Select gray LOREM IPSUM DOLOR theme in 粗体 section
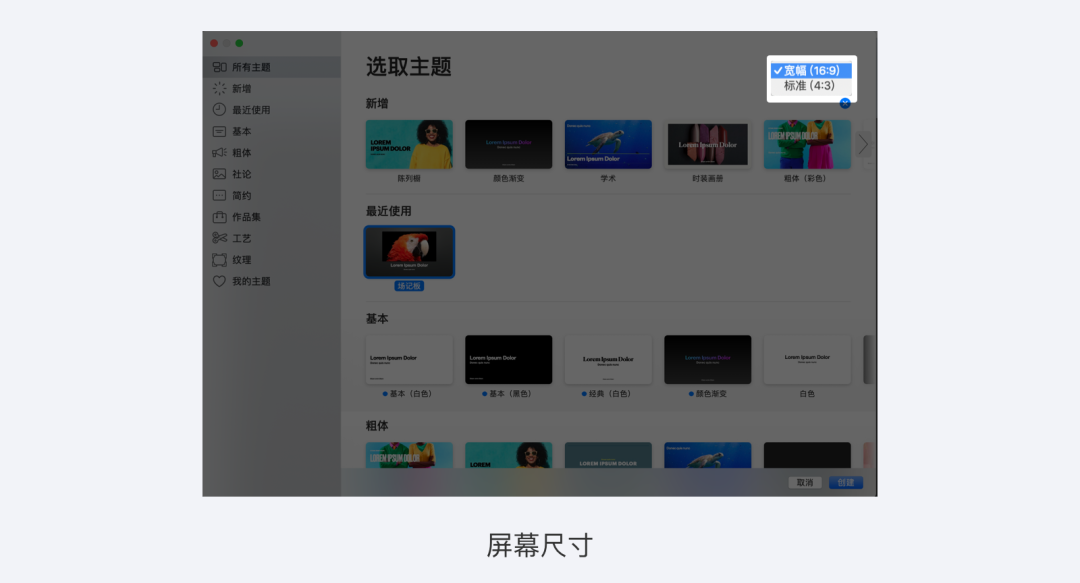The image size is (1080, 583). (608, 456)
